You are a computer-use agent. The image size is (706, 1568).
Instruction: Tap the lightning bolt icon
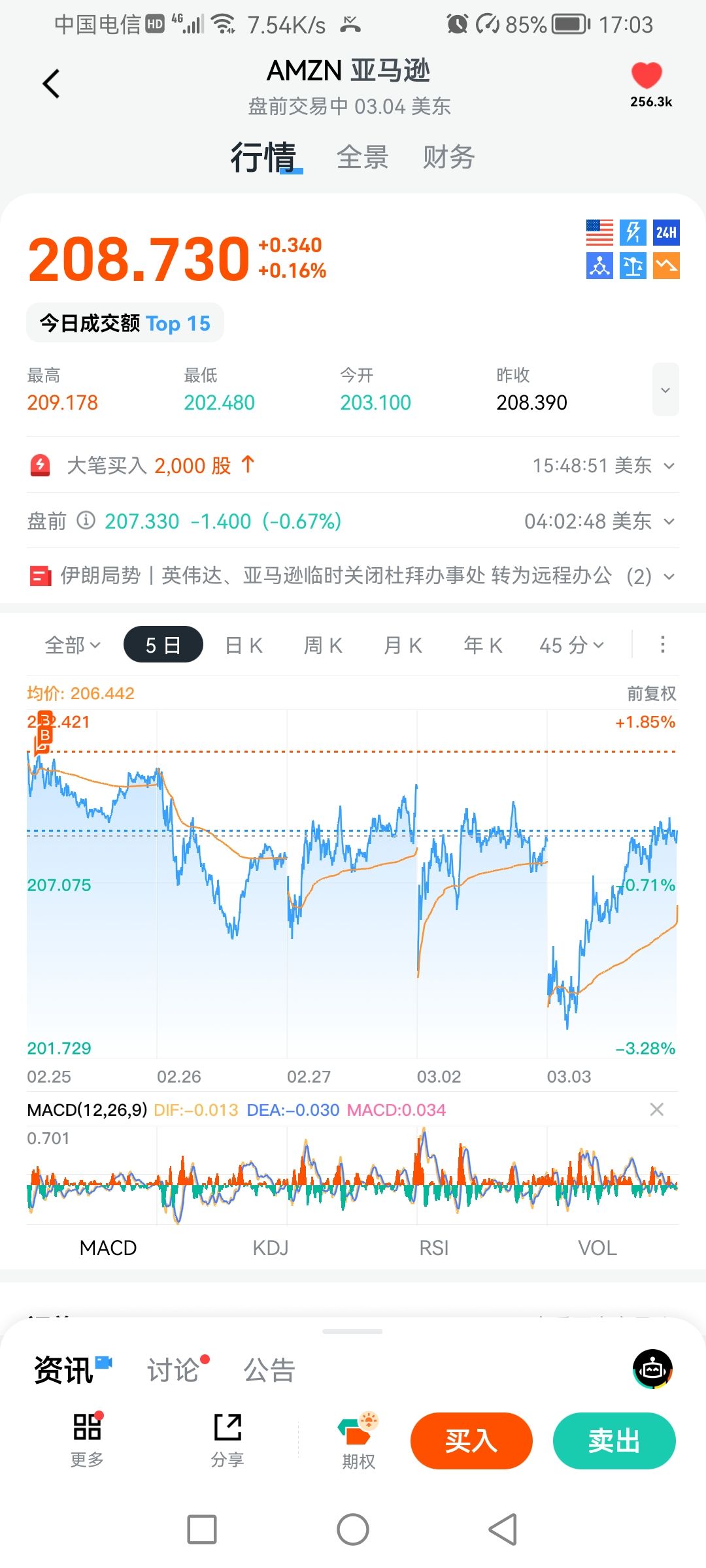point(633,233)
